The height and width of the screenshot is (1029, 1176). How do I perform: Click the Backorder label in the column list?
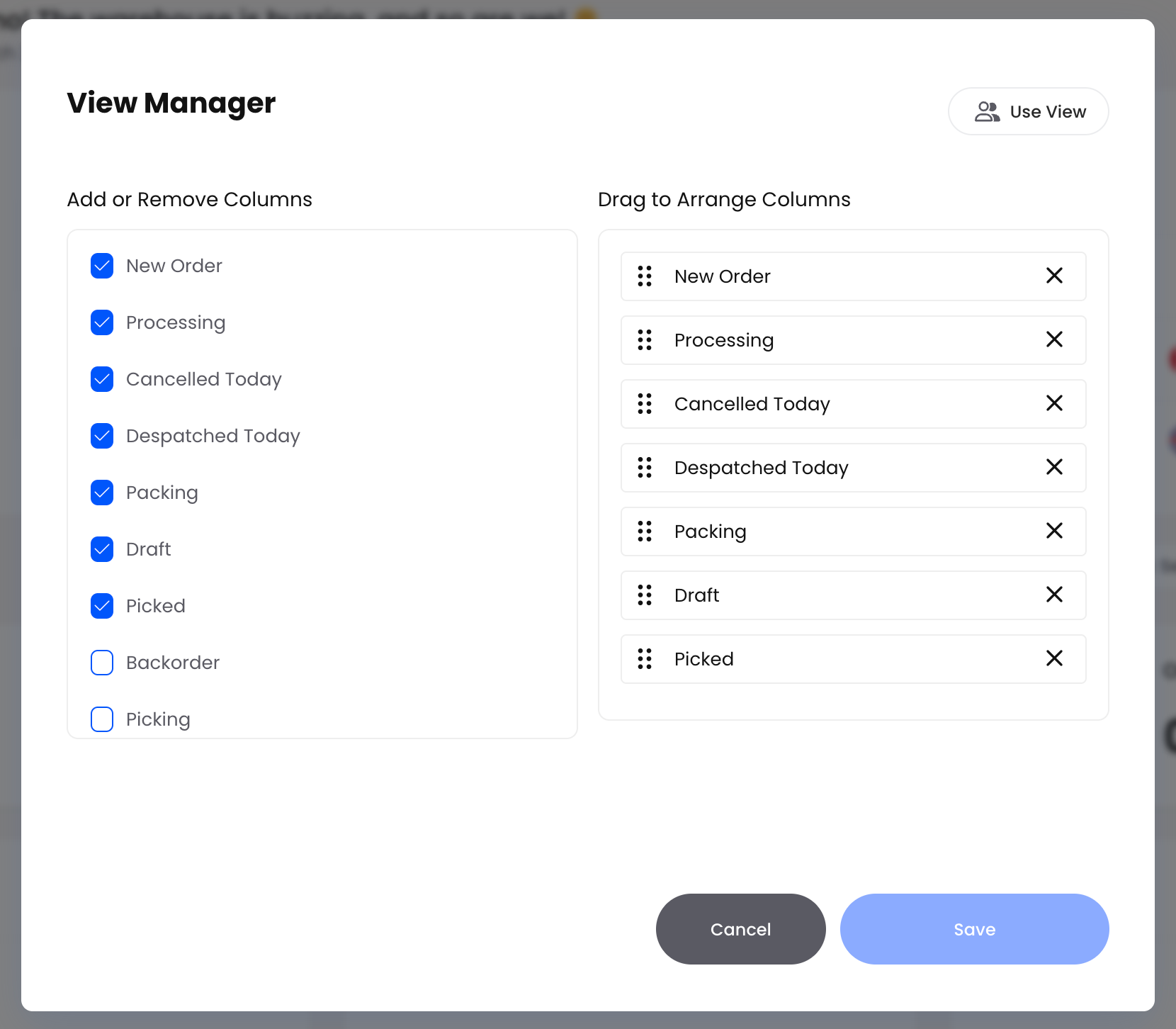click(173, 663)
